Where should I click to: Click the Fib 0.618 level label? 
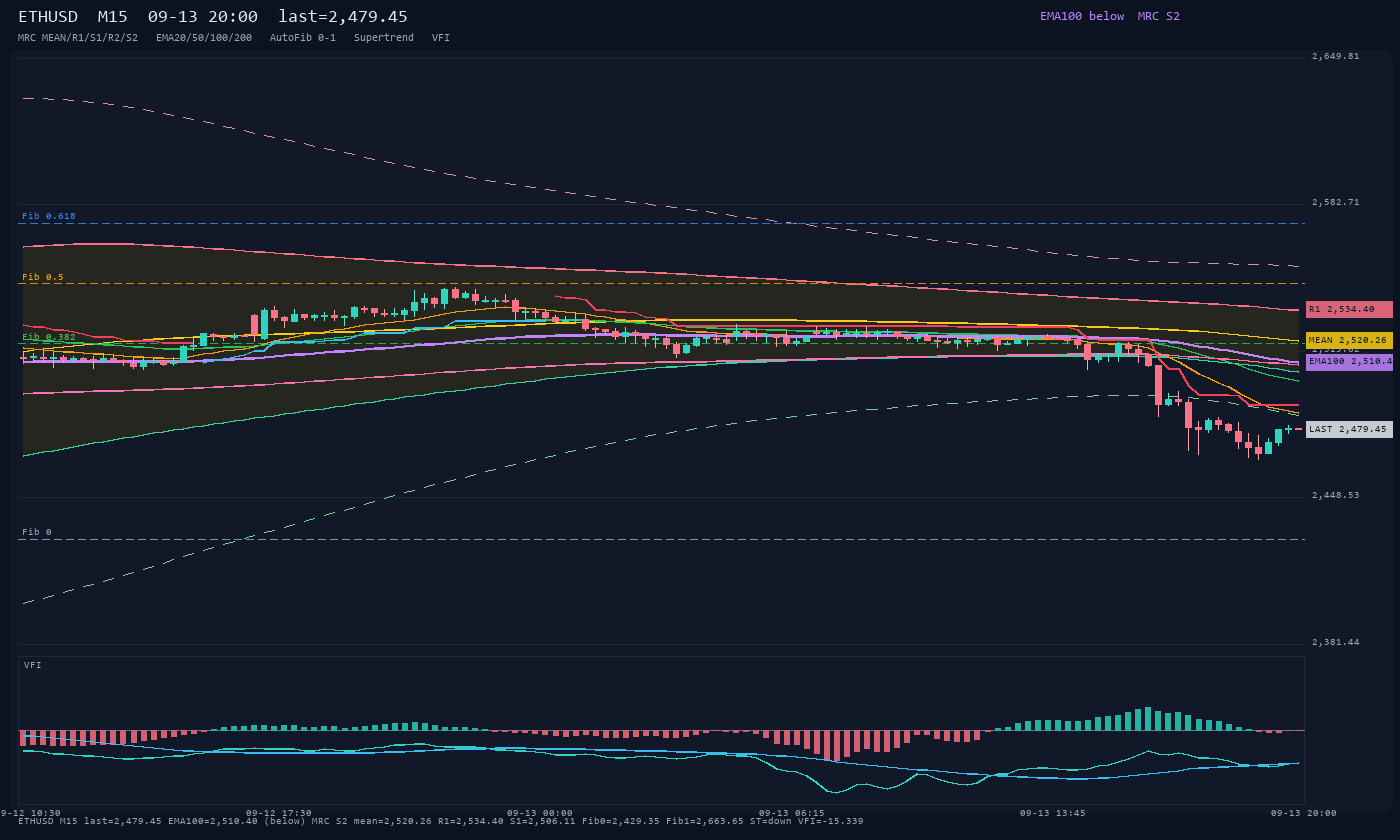pyautogui.click(x=49, y=216)
